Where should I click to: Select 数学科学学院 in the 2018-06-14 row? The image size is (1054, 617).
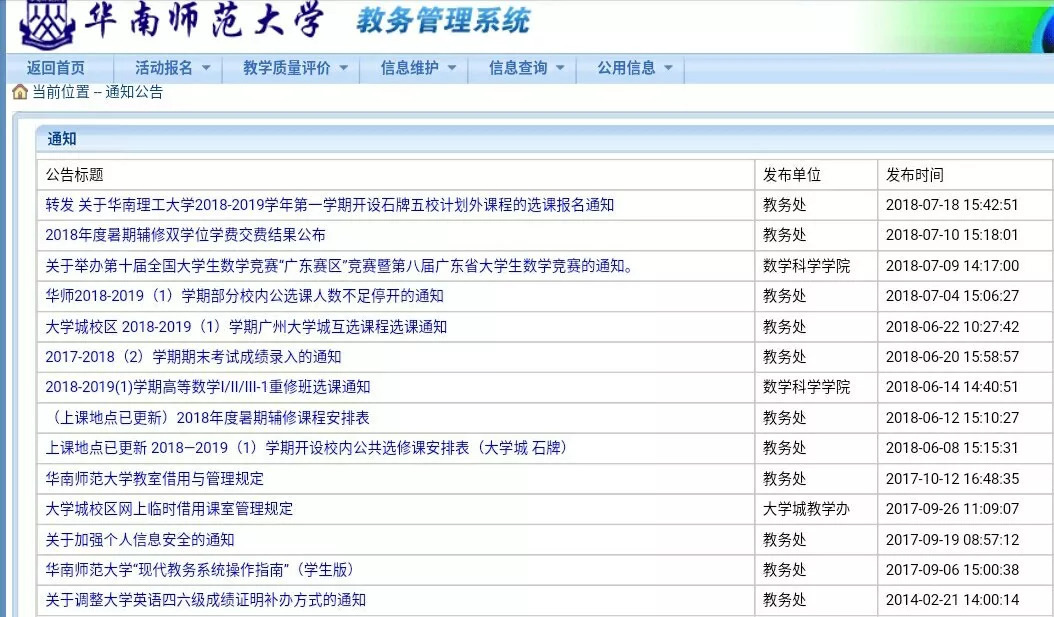click(806, 387)
